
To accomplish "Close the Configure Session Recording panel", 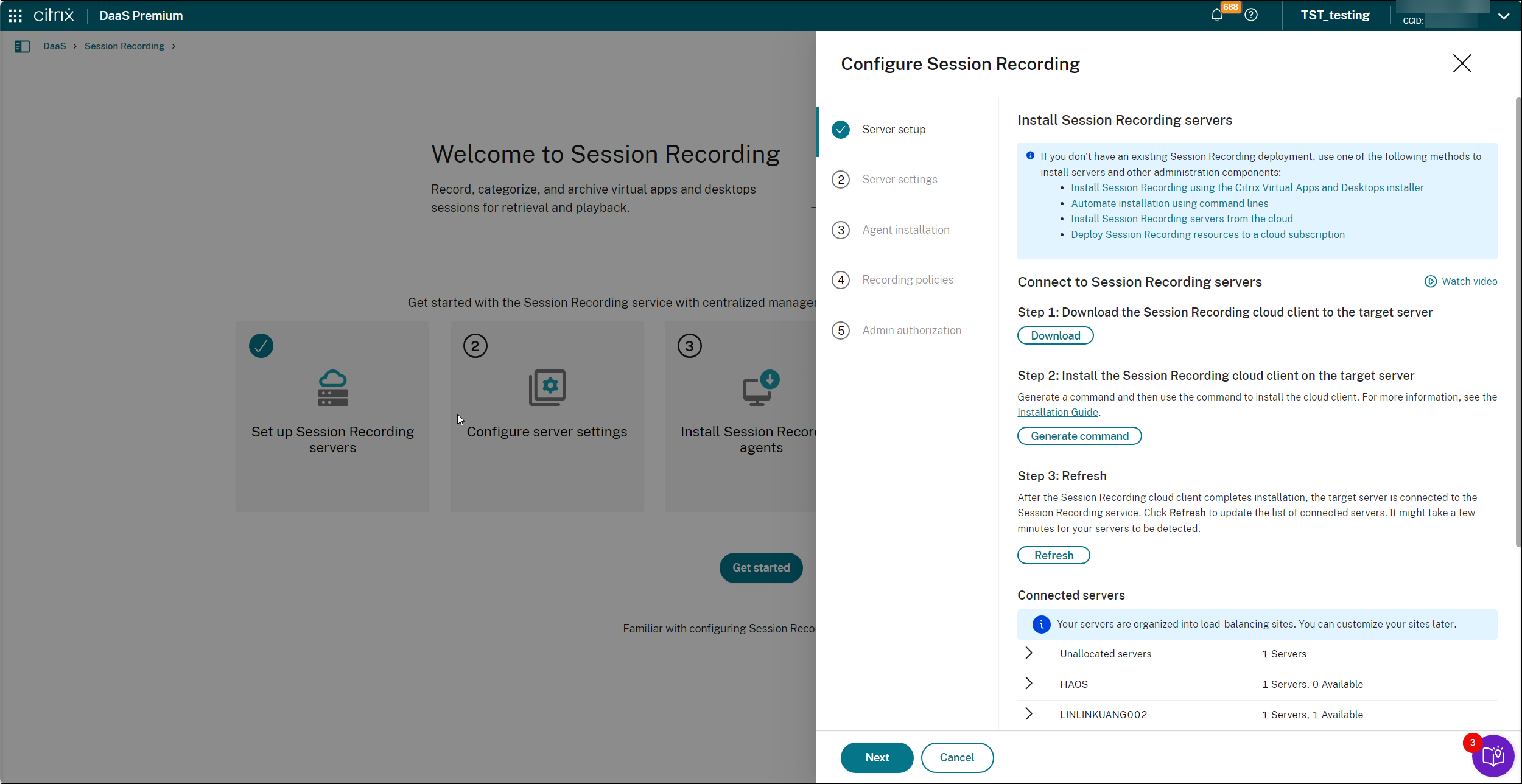I will [1462, 63].
